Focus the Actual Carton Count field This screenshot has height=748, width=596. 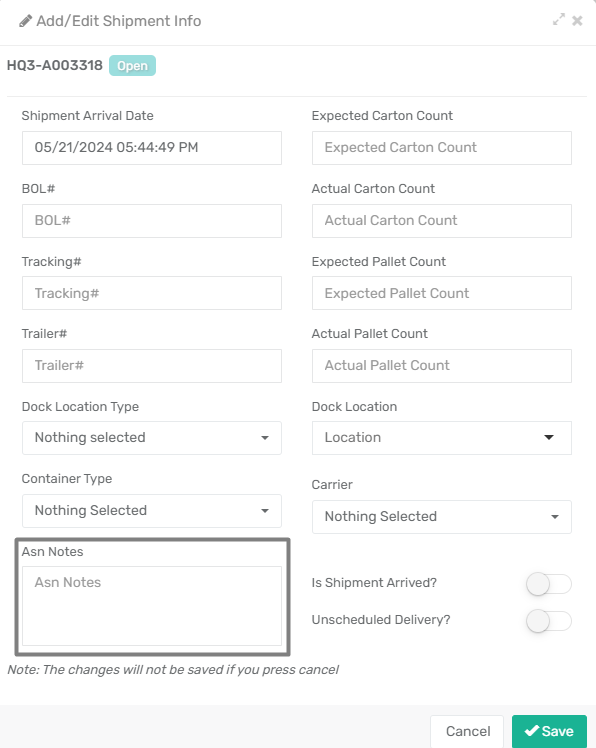tap(442, 221)
